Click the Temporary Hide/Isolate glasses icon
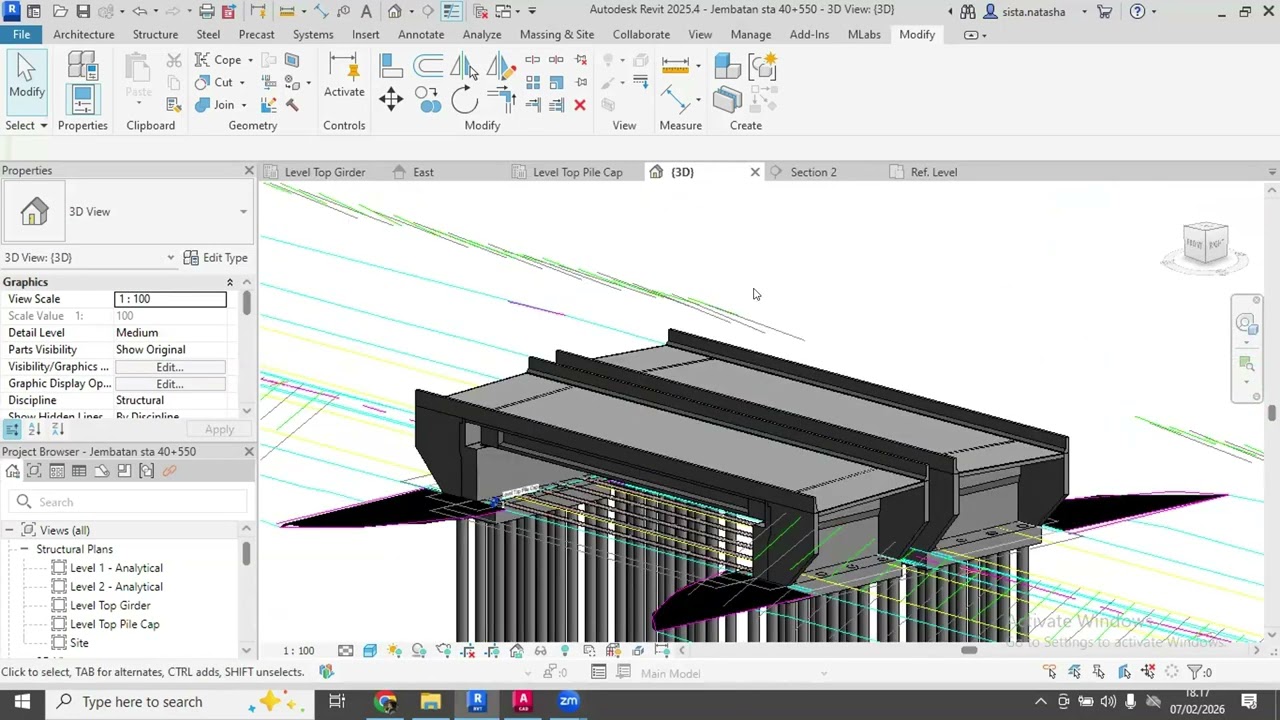The image size is (1280, 720). pos(541,651)
